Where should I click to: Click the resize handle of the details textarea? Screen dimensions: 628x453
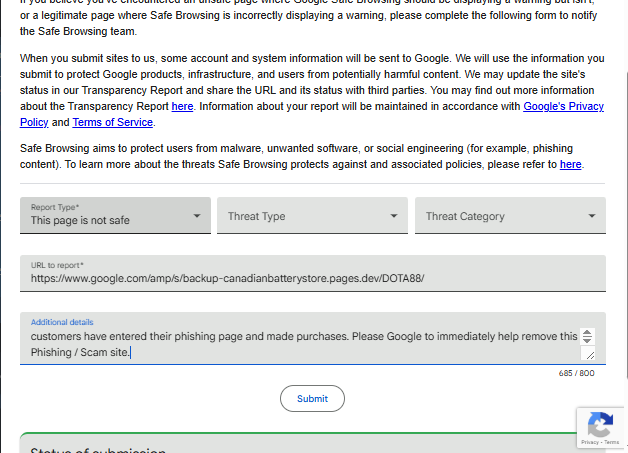pyautogui.click(x=589, y=354)
